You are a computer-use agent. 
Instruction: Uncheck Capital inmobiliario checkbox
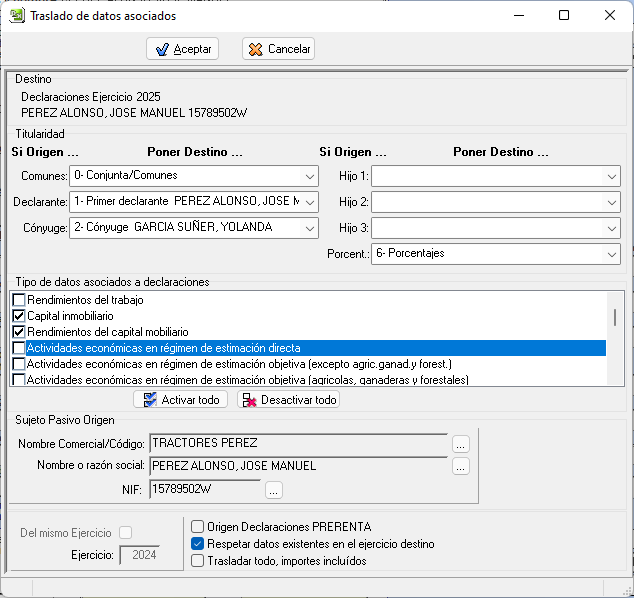pos(18,316)
